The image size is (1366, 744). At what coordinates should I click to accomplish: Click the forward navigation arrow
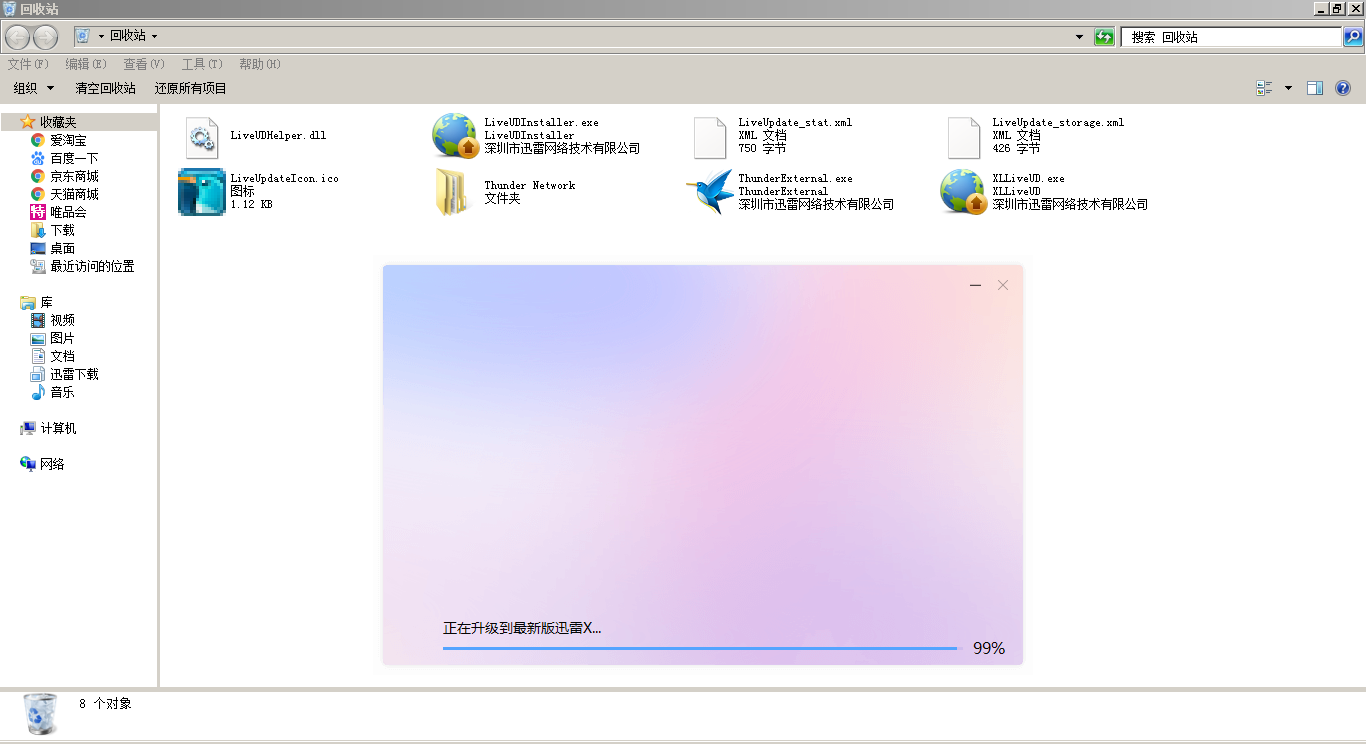tap(46, 37)
